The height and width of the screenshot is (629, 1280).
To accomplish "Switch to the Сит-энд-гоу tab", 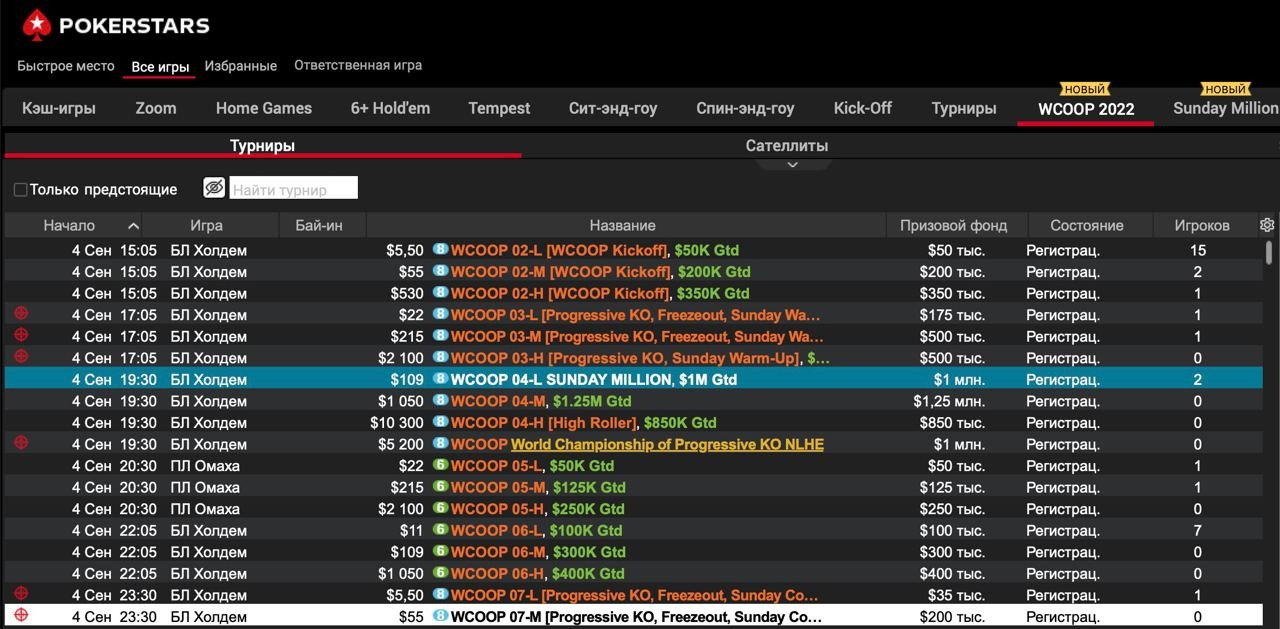I will pyautogui.click(x=613, y=108).
